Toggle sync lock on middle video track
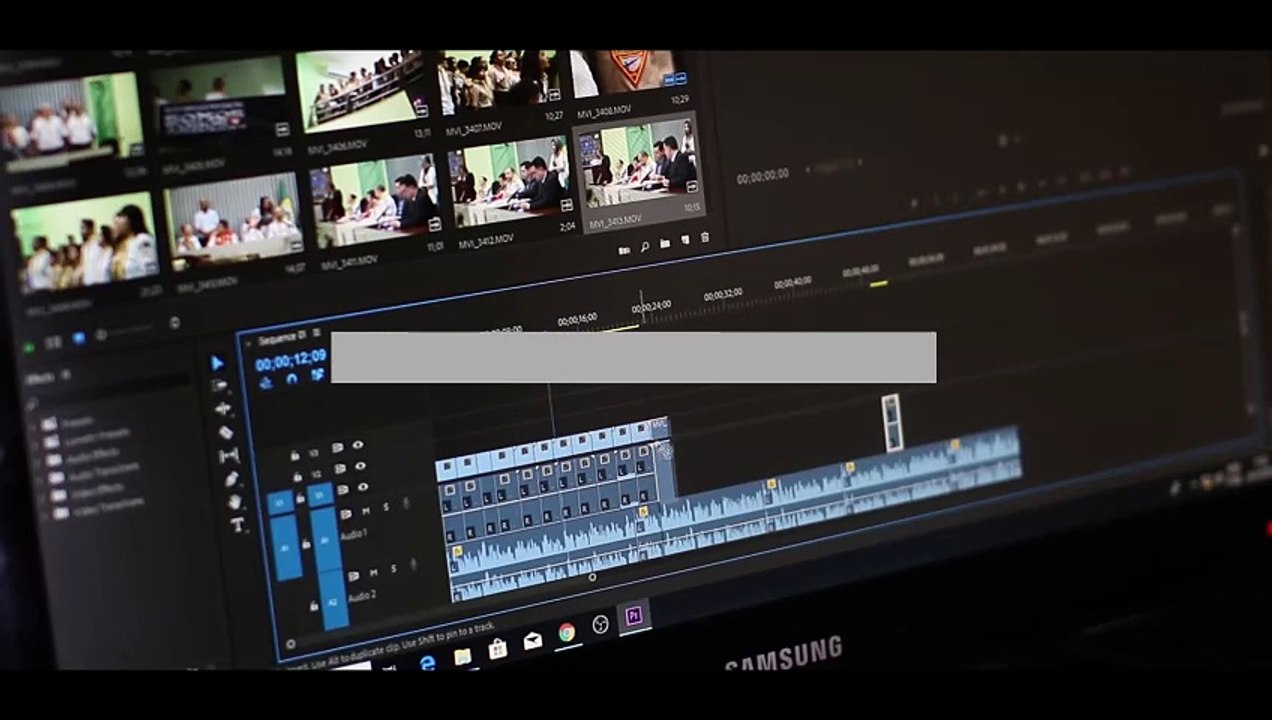Viewport: 1272px width, 720px height. 341,468
